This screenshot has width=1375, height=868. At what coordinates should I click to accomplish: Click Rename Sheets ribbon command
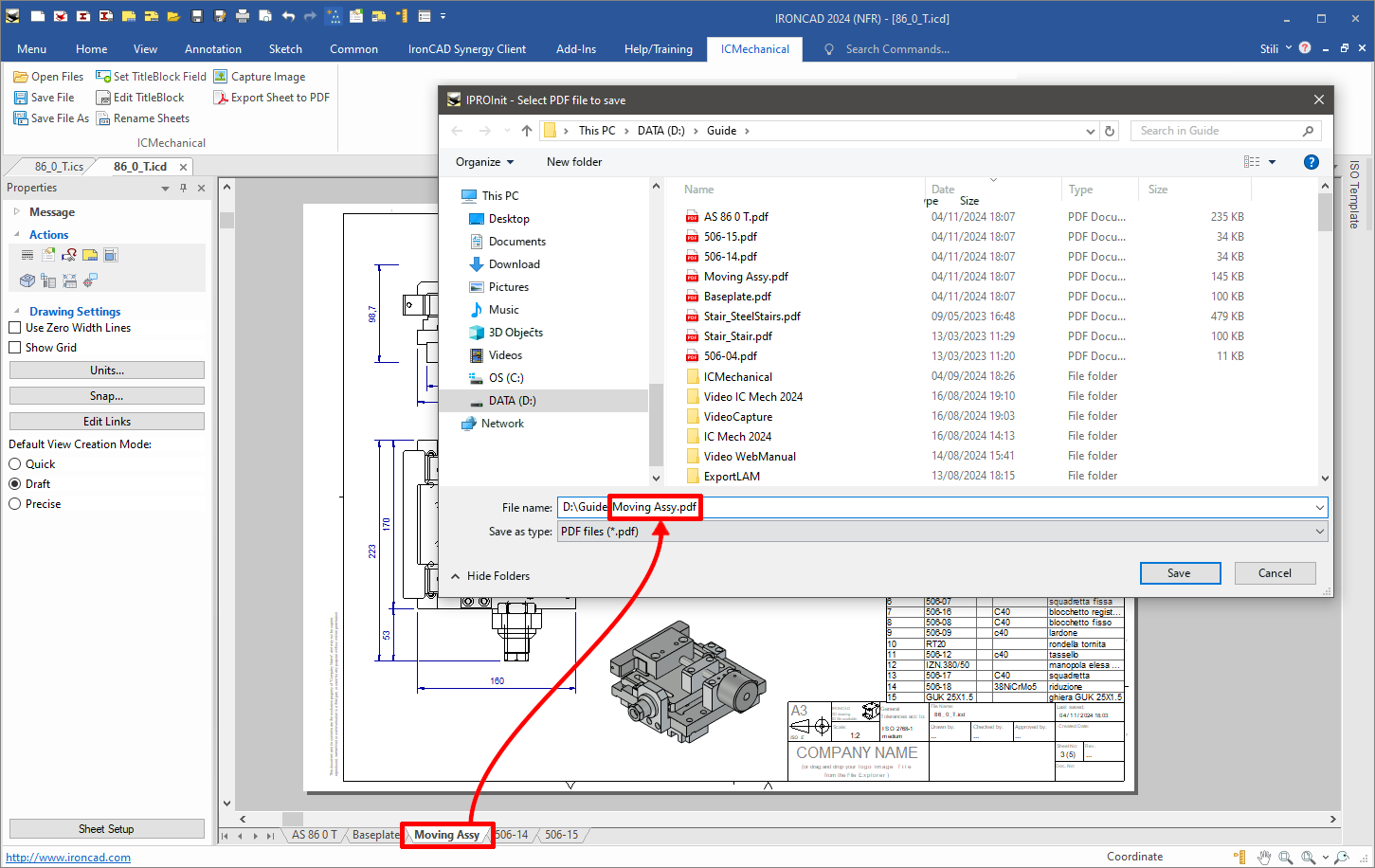(x=143, y=118)
